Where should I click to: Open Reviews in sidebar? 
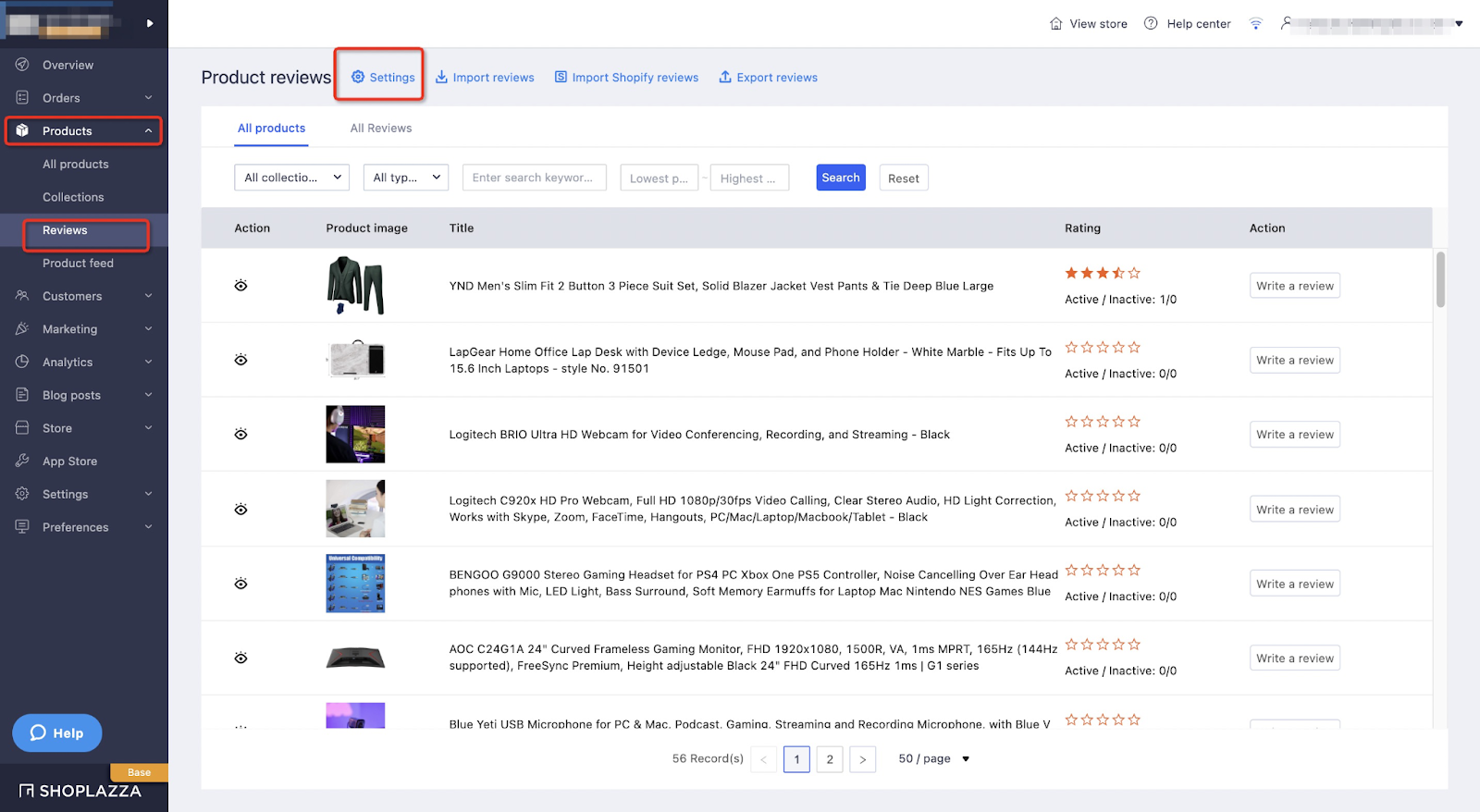click(x=65, y=230)
